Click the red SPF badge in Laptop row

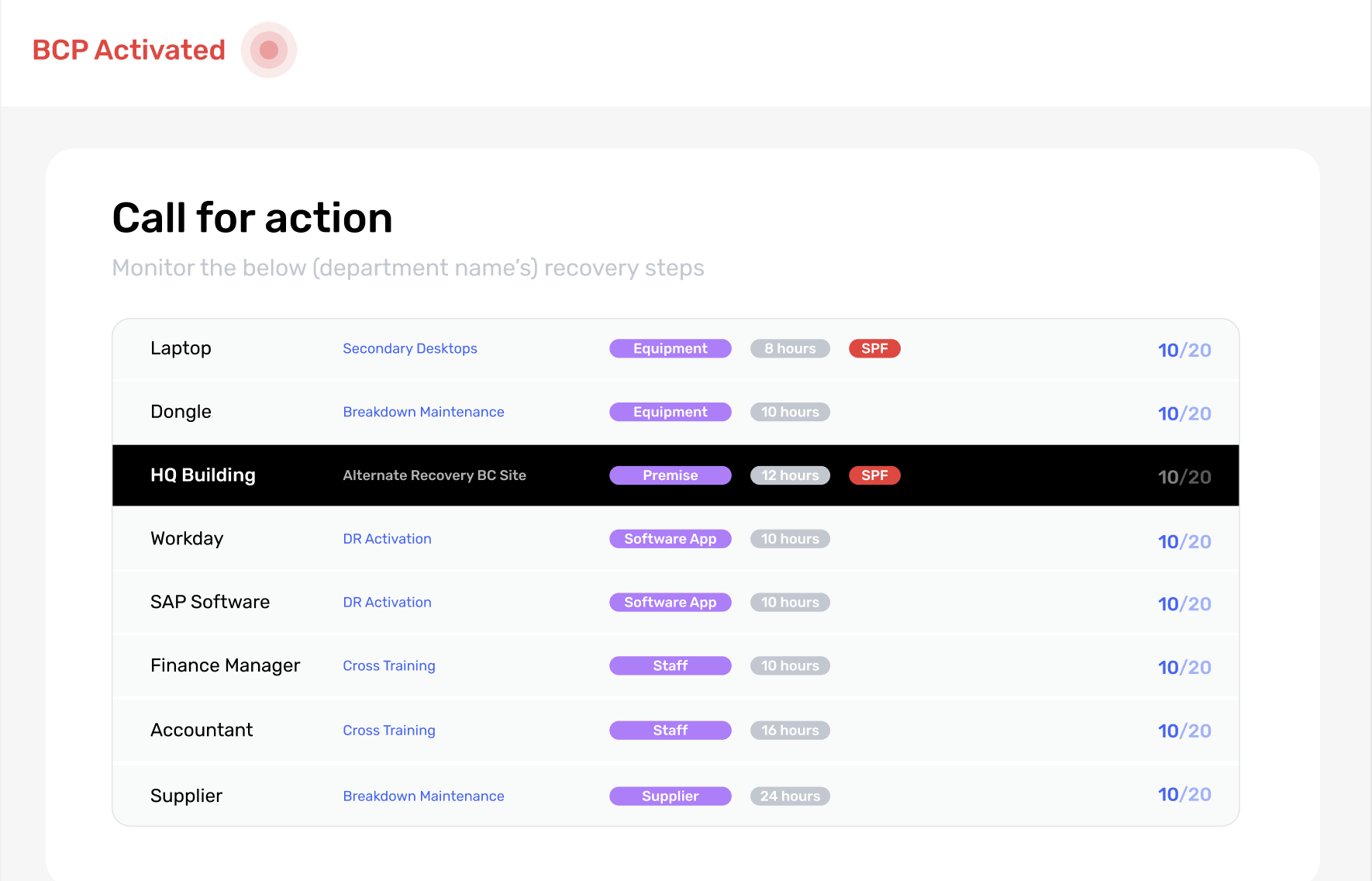click(x=874, y=349)
